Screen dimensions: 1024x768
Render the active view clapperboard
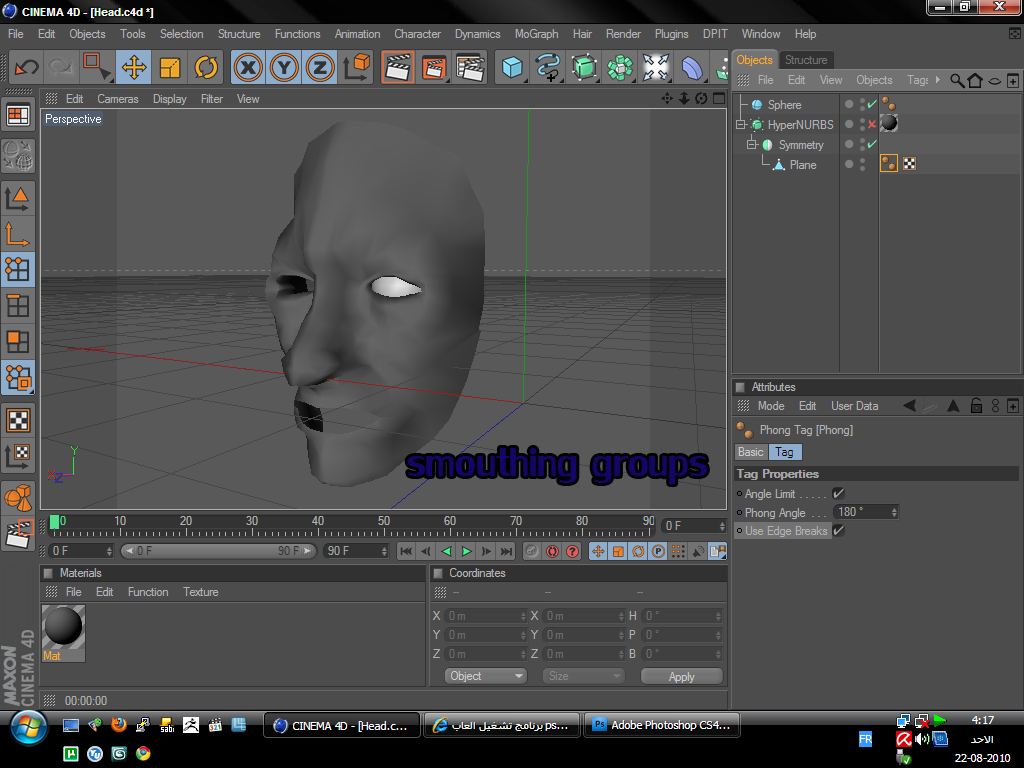click(x=398, y=67)
